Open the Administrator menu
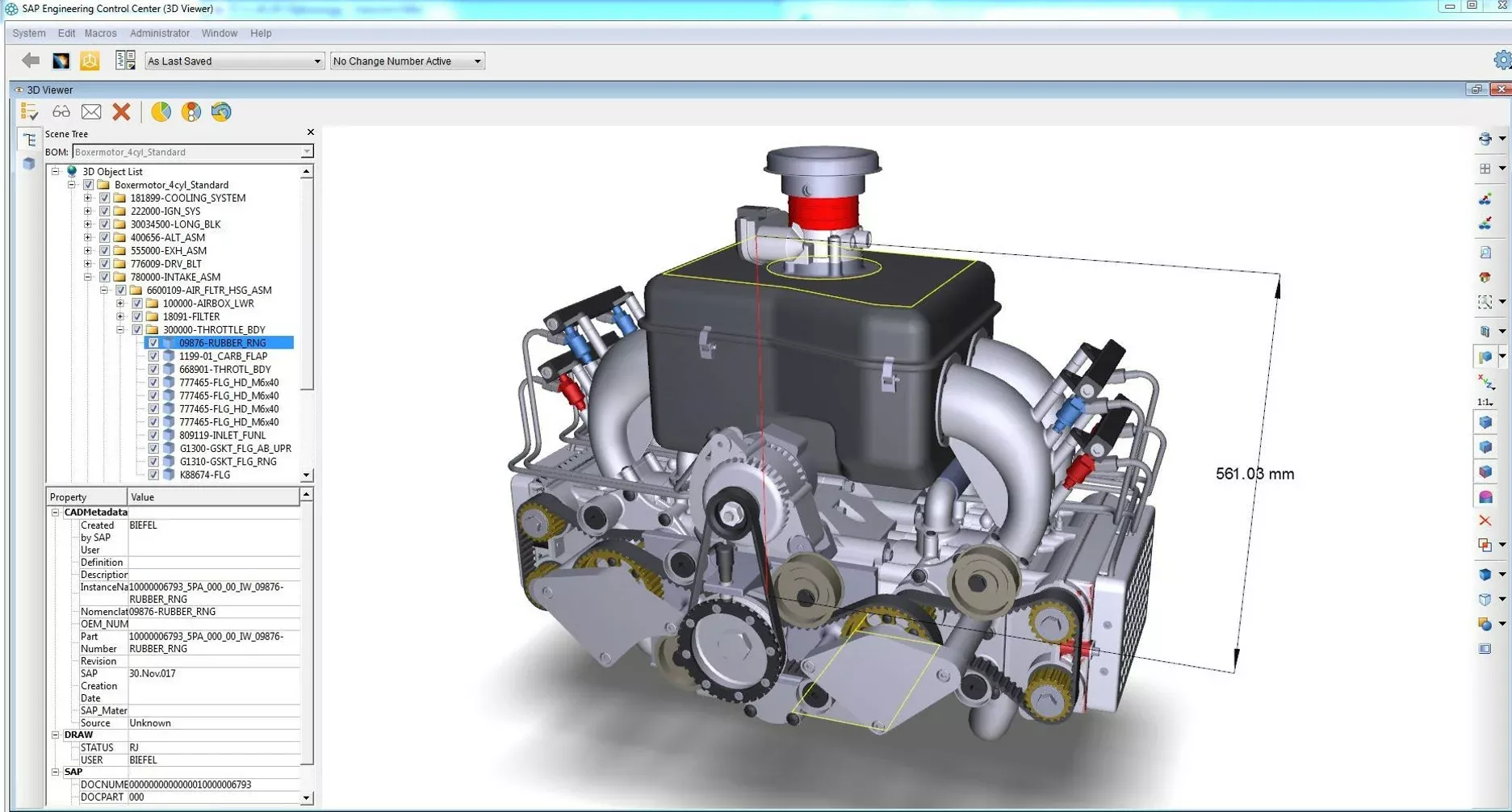The width and height of the screenshot is (1512, 812). click(x=159, y=33)
